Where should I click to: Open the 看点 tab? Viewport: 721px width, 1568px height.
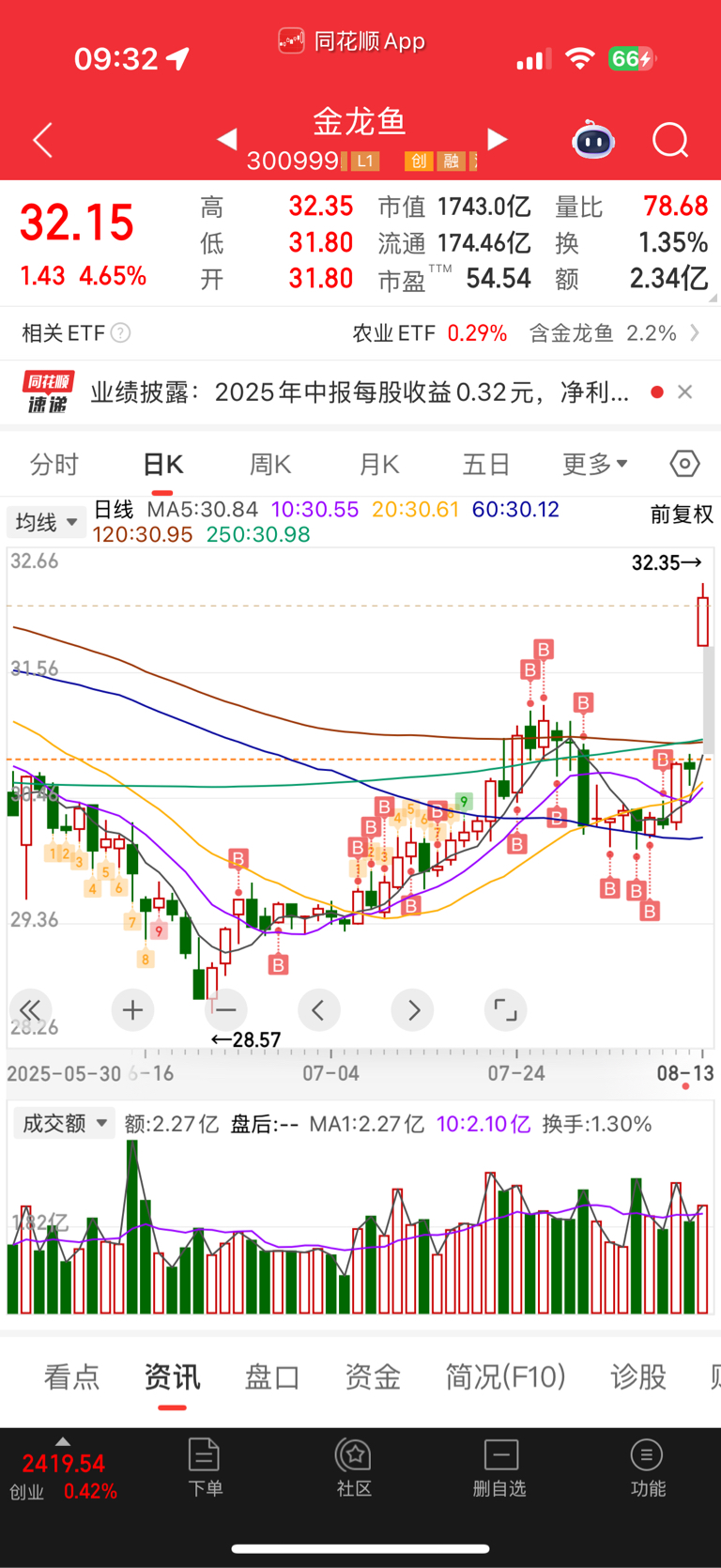[x=71, y=1377]
